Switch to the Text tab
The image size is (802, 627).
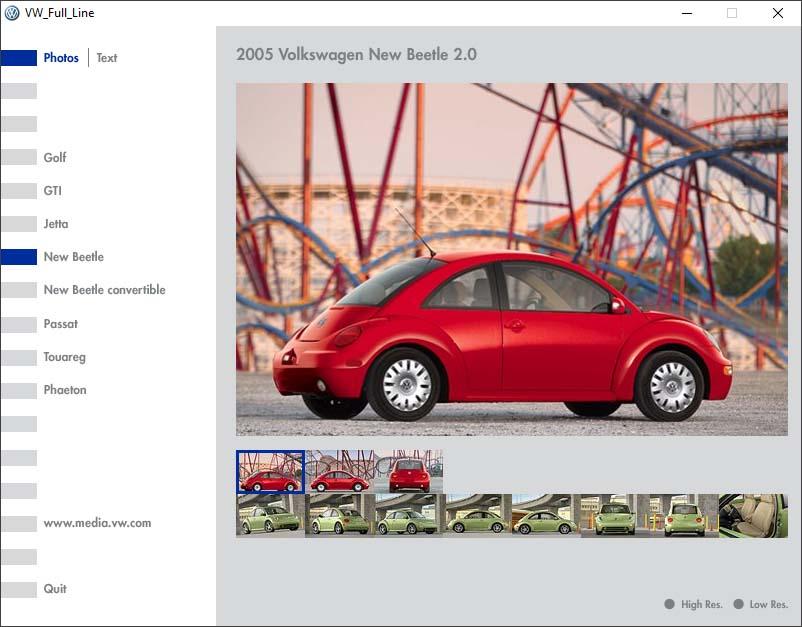106,58
